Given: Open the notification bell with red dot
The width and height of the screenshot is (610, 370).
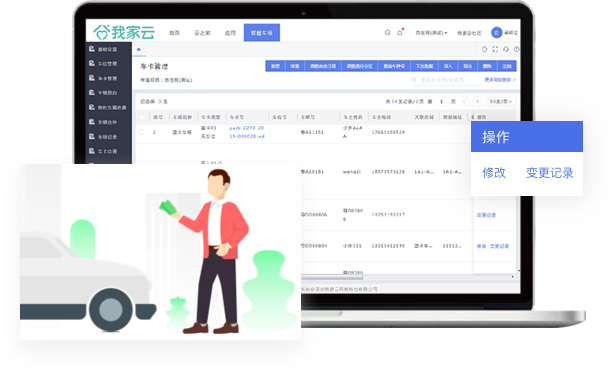Looking at the screenshot, I should [400, 32].
